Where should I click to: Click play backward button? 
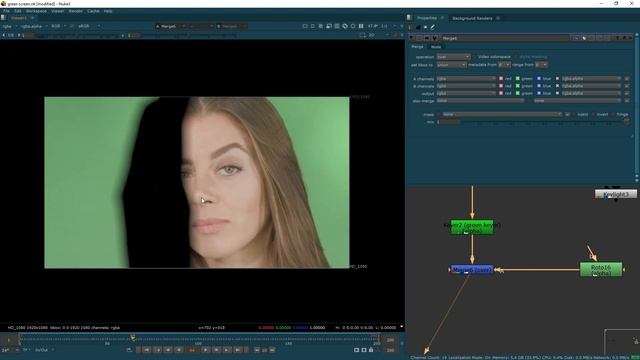tap(179, 350)
